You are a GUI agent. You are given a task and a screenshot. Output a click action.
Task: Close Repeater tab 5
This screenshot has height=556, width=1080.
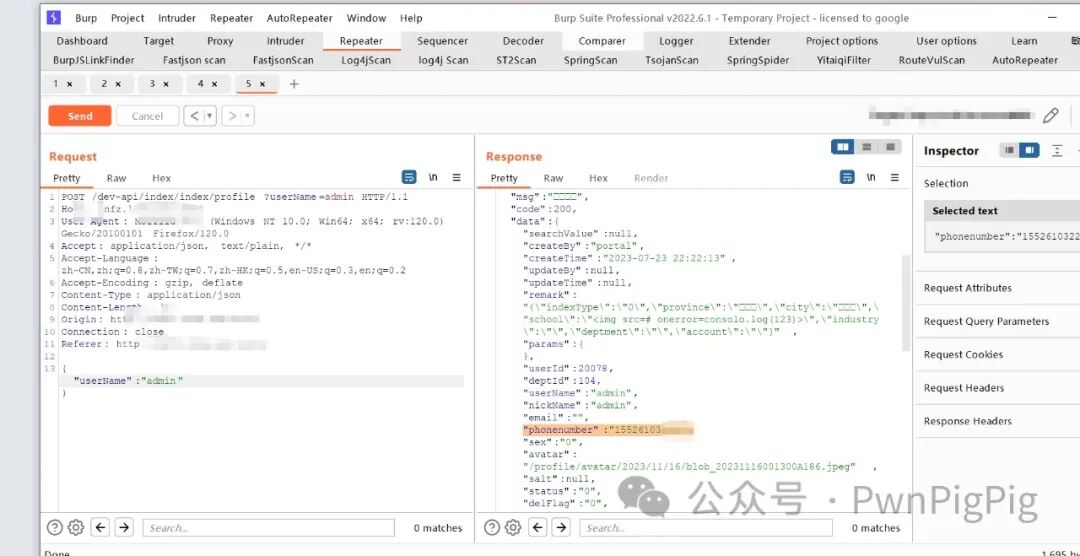[x=262, y=84]
